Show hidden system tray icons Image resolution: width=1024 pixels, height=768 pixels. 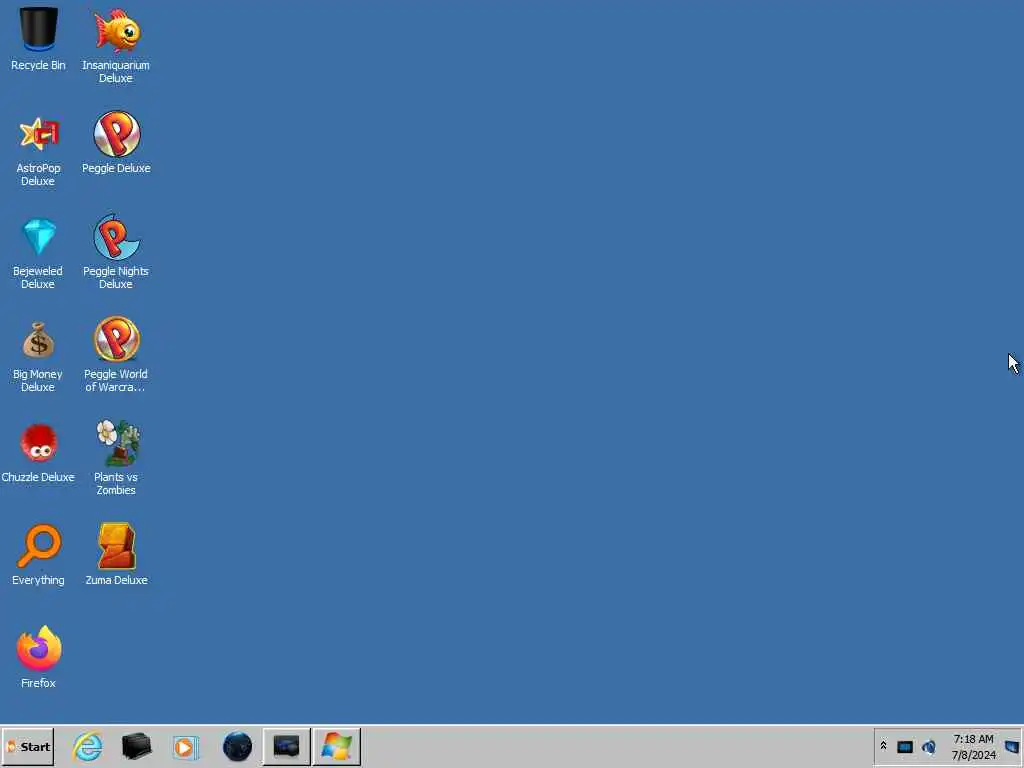click(883, 746)
